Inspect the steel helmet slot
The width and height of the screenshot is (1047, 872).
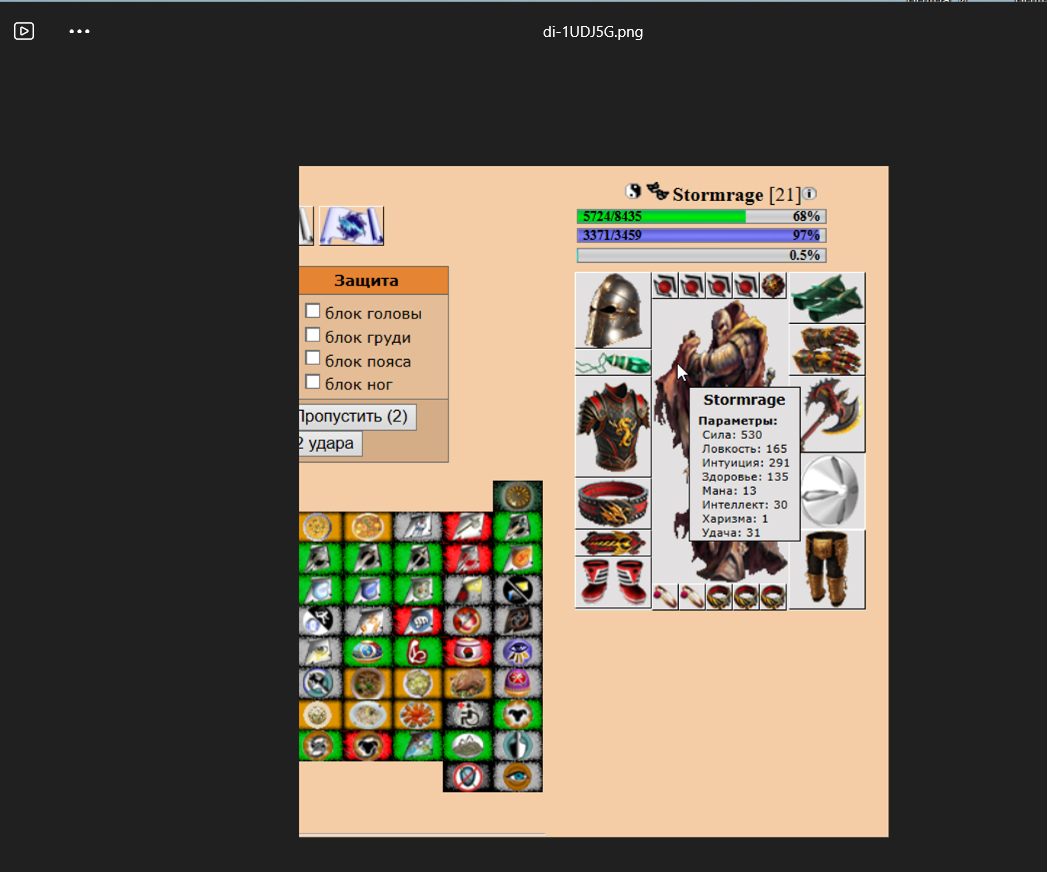click(x=613, y=310)
